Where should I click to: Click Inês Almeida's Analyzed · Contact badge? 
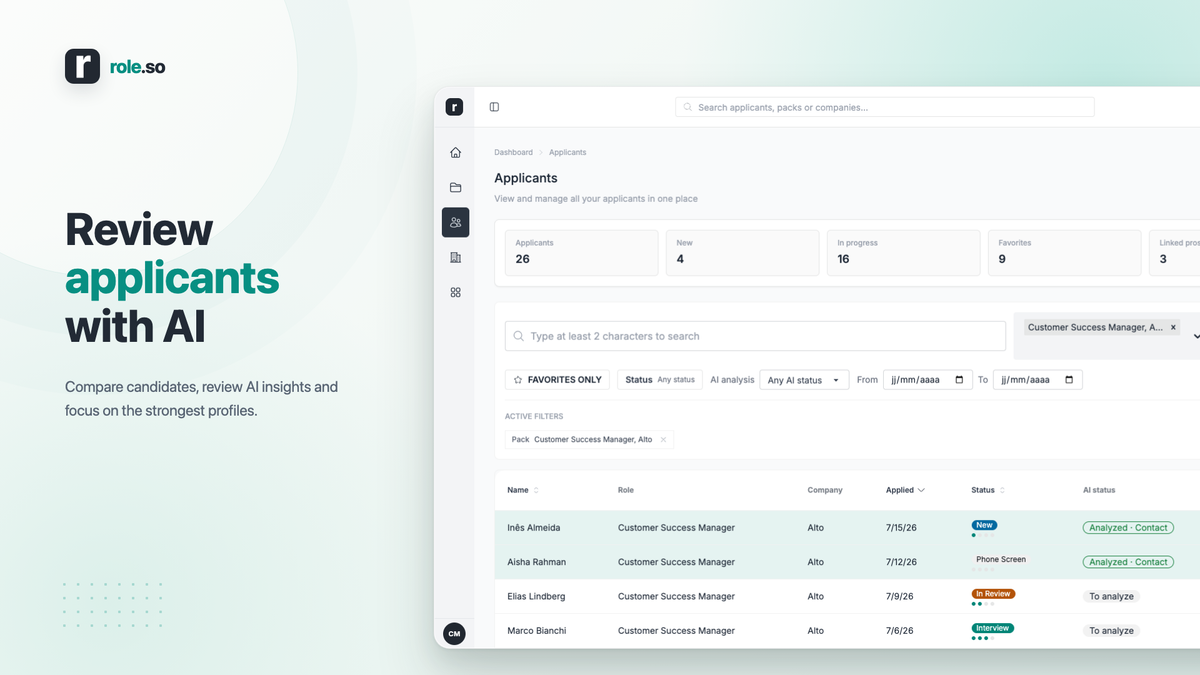pyautogui.click(x=1128, y=527)
